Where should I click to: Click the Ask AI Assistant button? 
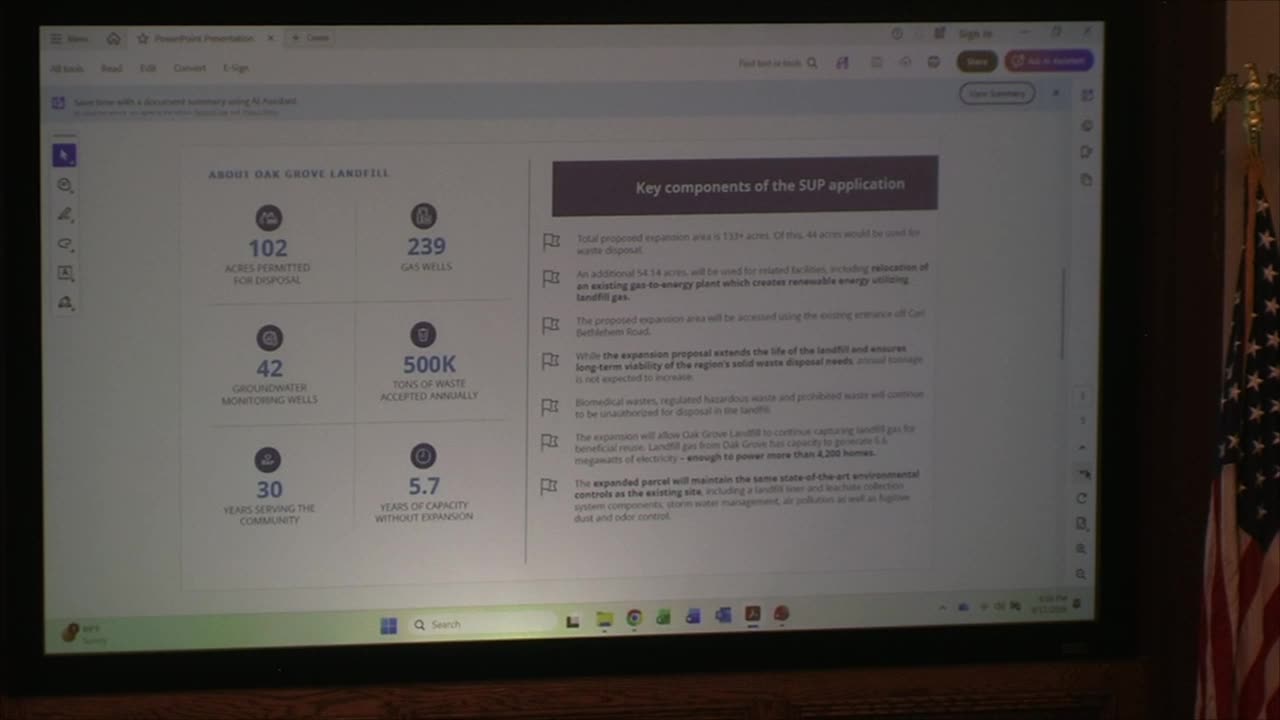1049,61
